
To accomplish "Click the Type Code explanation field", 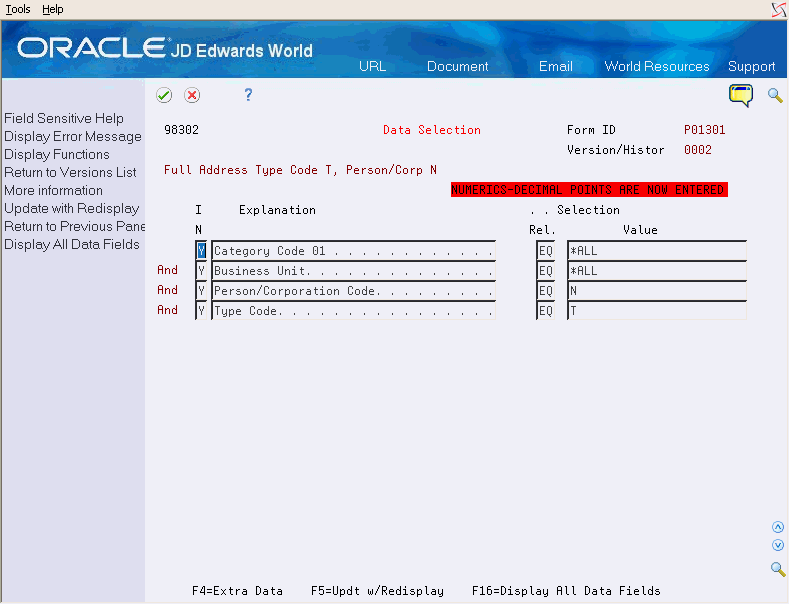I will (x=354, y=311).
